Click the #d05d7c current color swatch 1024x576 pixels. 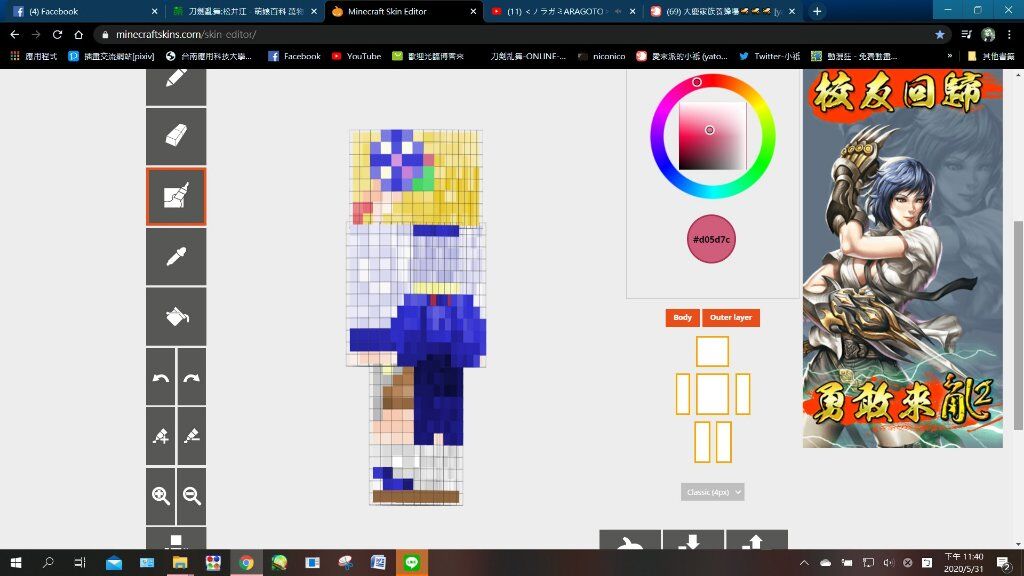(x=712, y=240)
